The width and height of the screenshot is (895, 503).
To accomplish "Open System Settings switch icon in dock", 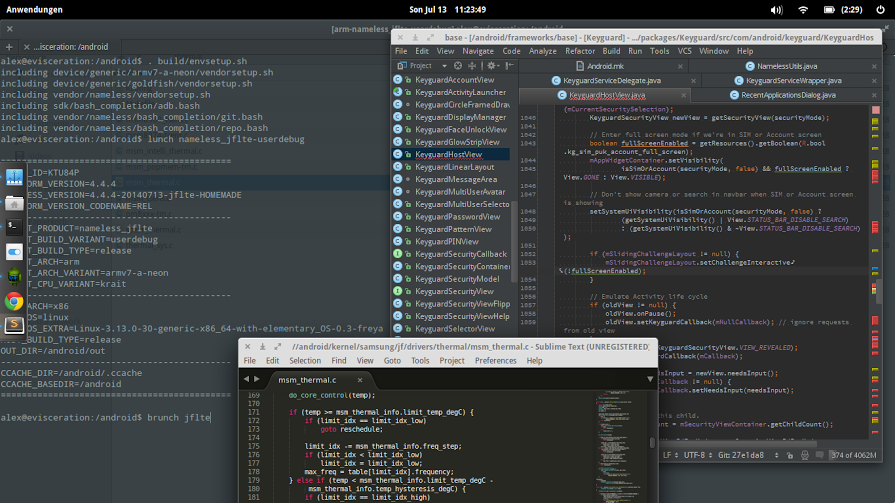I will (14, 252).
